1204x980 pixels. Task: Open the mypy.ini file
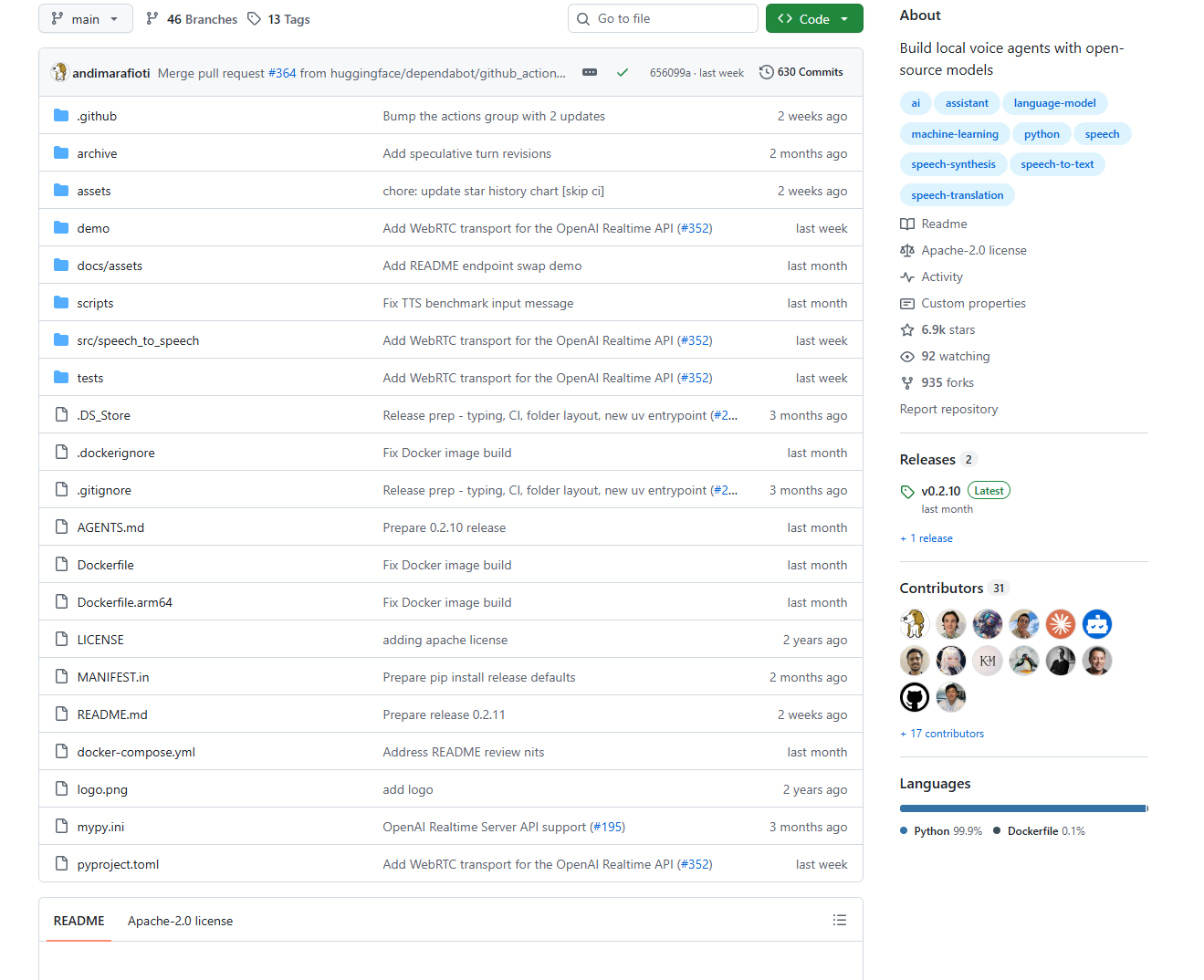coord(100,827)
